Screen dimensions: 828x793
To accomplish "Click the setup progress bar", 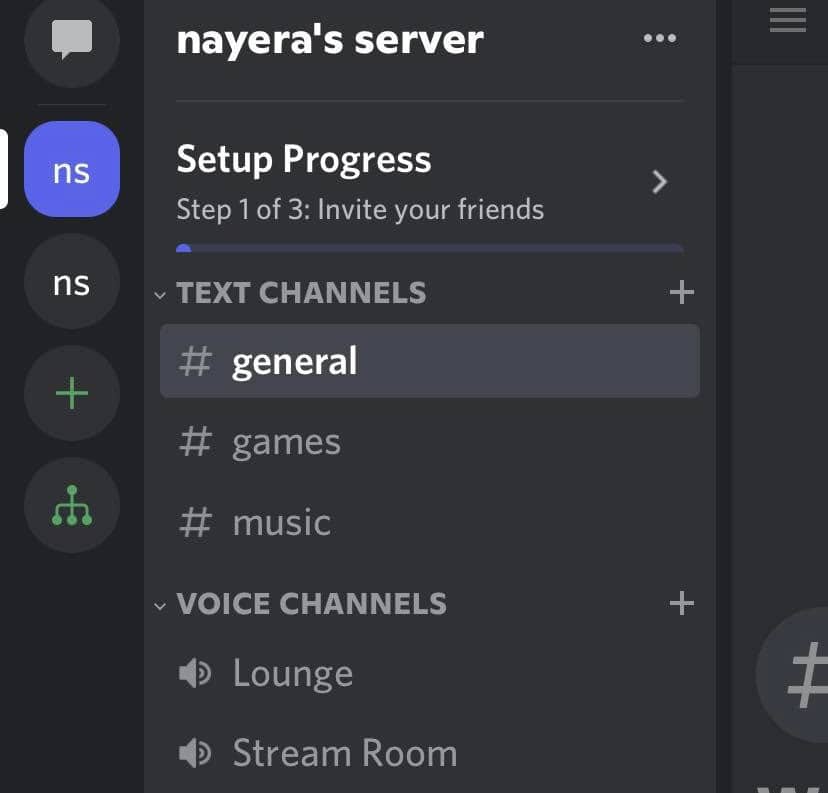I will (x=430, y=248).
